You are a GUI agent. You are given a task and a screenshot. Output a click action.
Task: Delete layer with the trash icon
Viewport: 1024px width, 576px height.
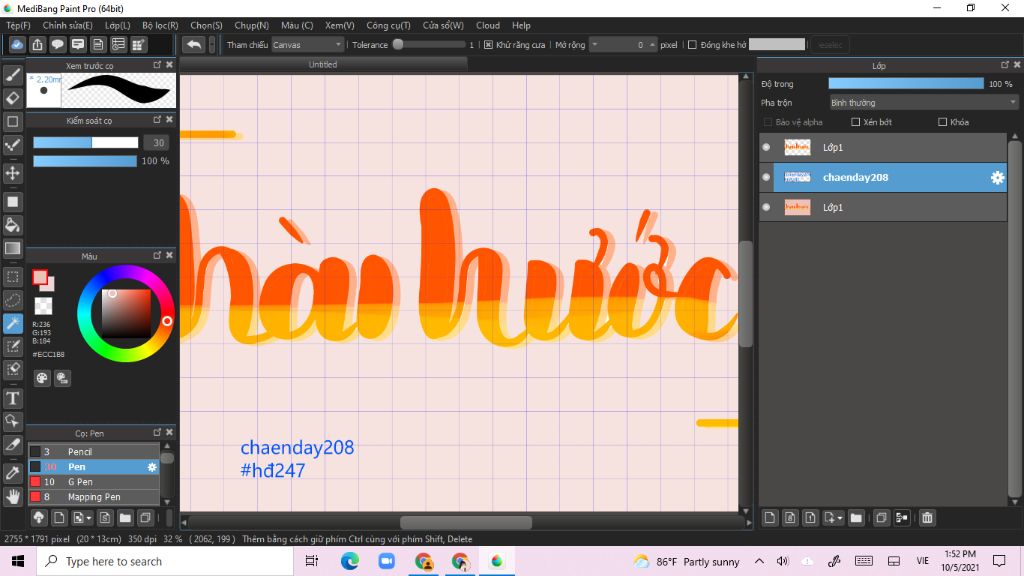coord(927,518)
